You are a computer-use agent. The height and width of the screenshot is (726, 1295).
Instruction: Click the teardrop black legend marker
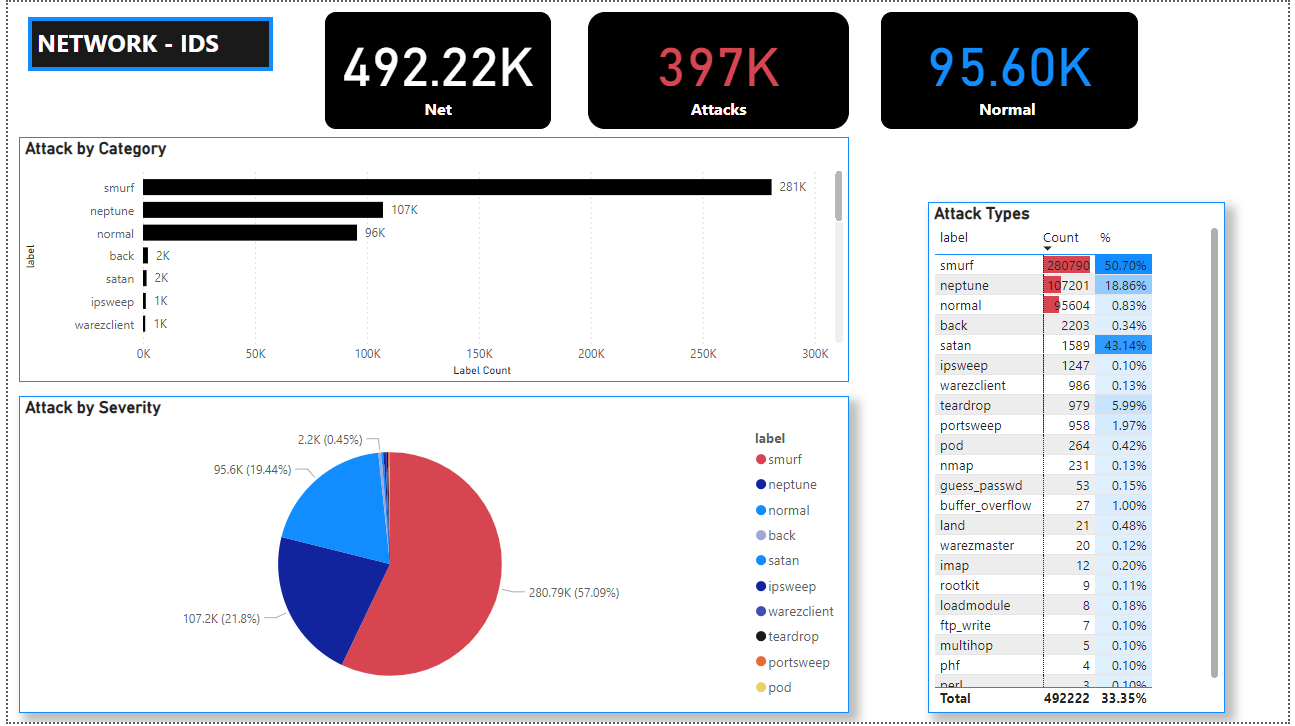click(x=761, y=637)
